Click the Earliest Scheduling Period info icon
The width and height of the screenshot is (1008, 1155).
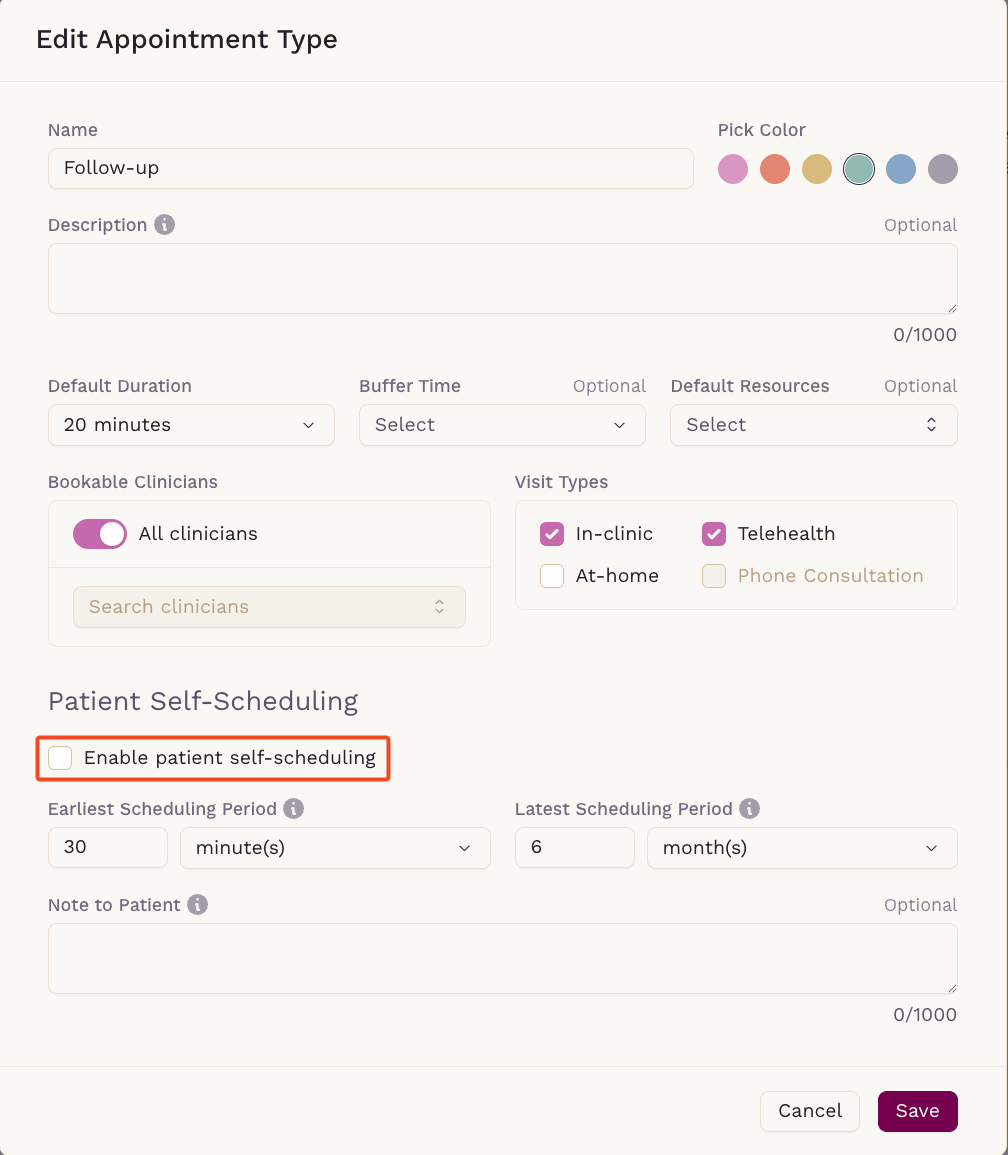(293, 809)
